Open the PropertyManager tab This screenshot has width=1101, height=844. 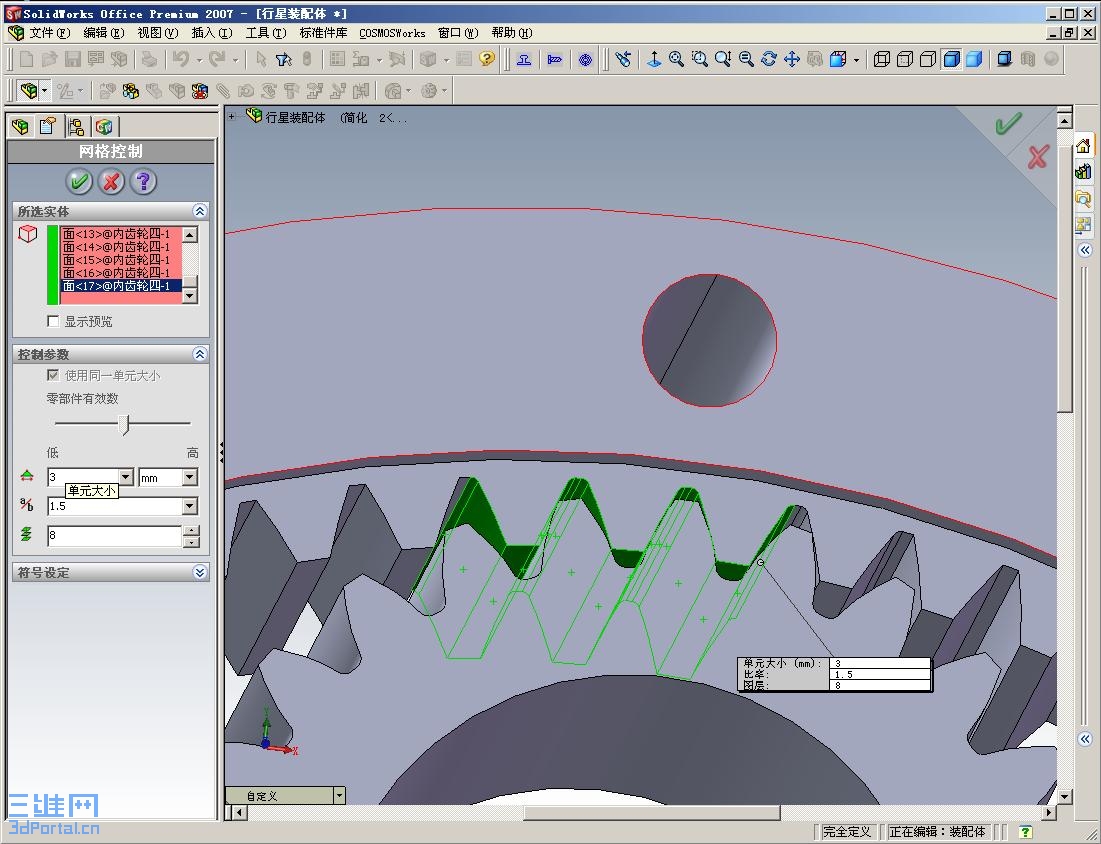pos(48,126)
